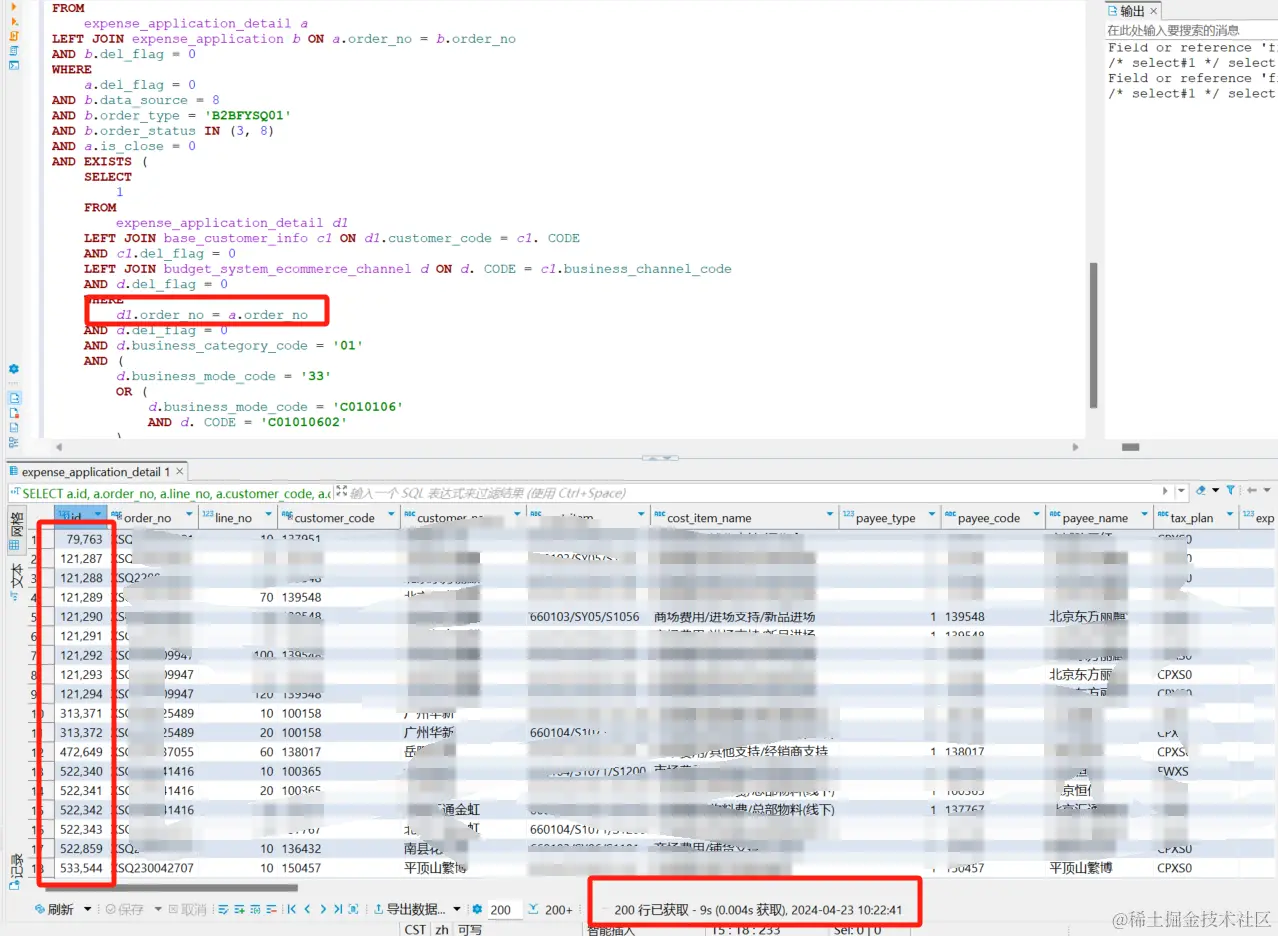Viewport: 1278px width, 936px height.
Task: Click the id cell with value 522,859
Action: click(x=80, y=848)
